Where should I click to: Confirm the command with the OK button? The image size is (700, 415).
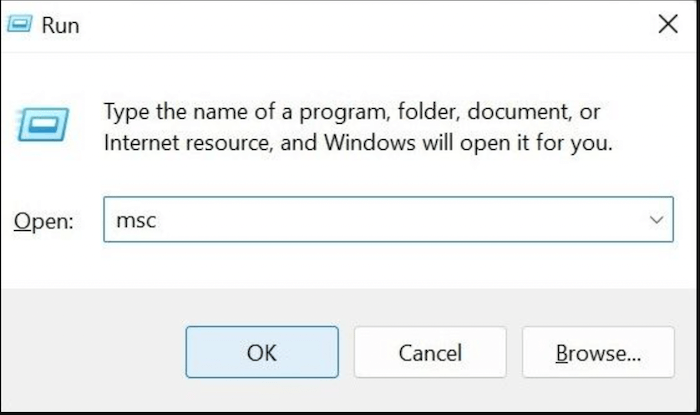[262, 352]
